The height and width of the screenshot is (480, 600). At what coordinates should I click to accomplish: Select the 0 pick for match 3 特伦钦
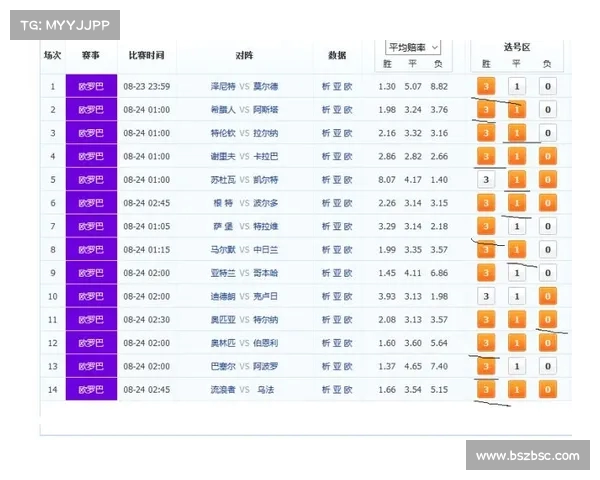click(548, 133)
